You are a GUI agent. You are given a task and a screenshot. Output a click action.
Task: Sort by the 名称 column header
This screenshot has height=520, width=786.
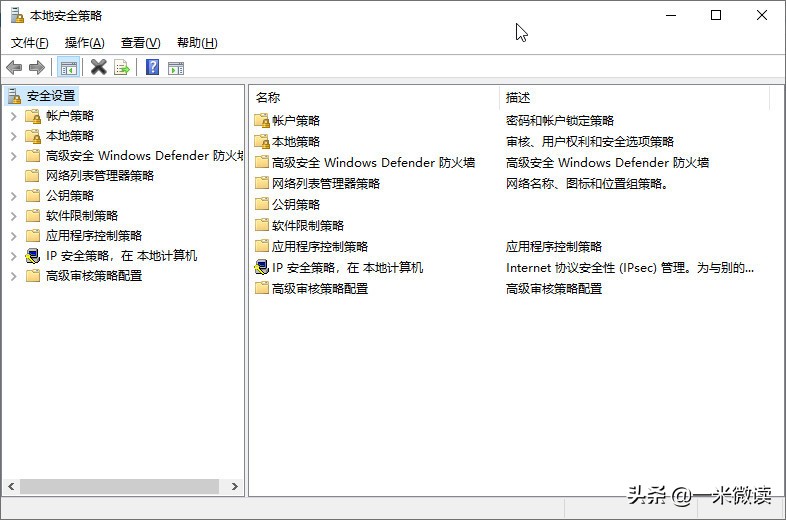pyautogui.click(x=374, y=97)
